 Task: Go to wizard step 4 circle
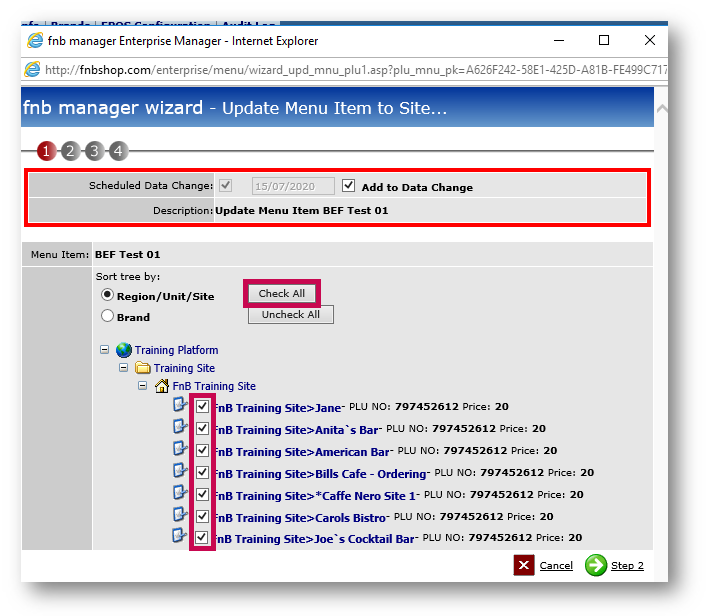tap(118, 151)
